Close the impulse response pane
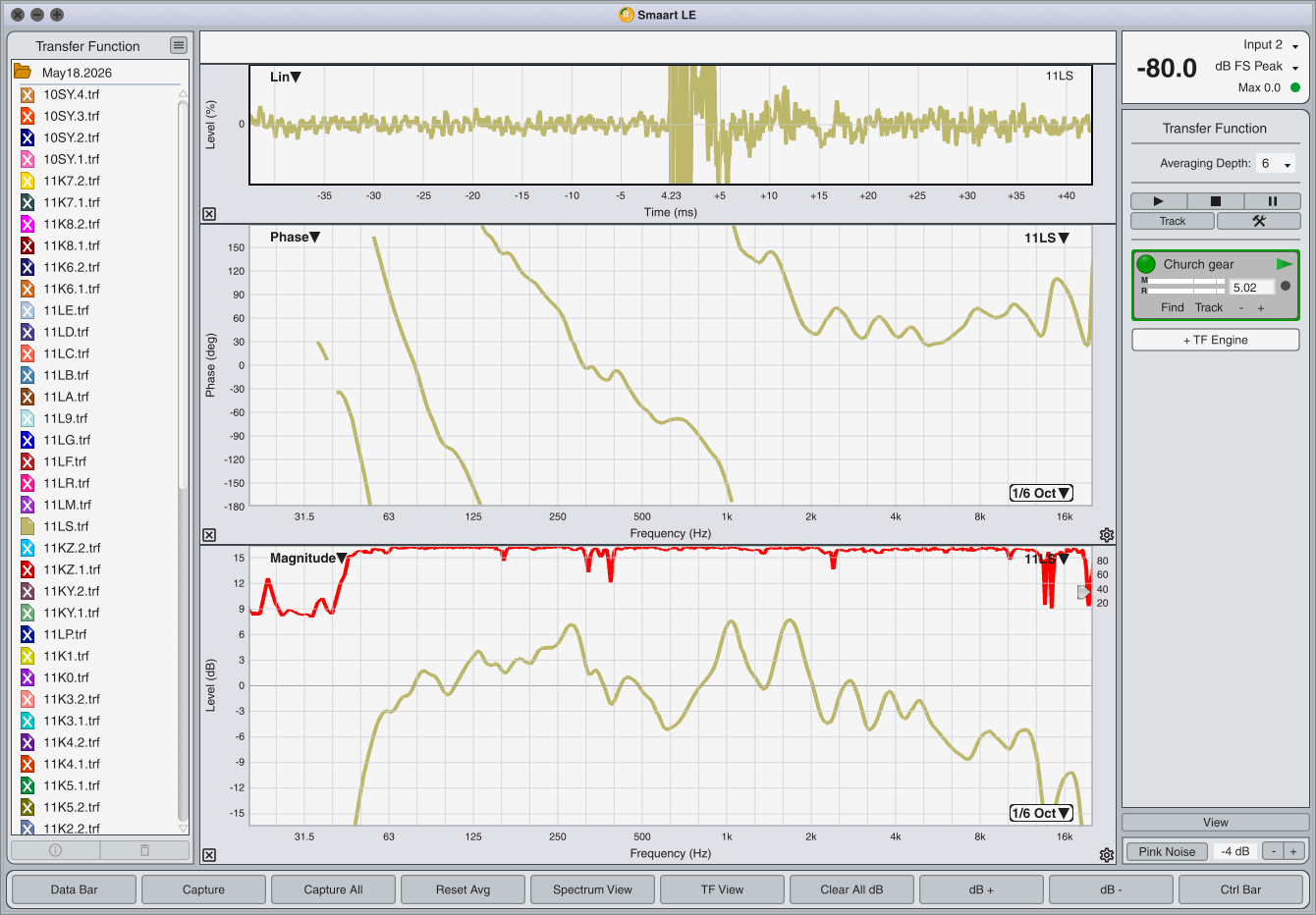Image resolution: width=1316 pixels, height=915 pixels. [x=209, y=214]
